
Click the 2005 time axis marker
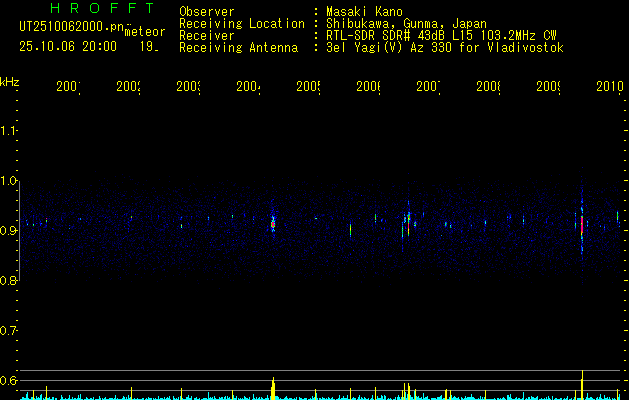coord(308,87)
